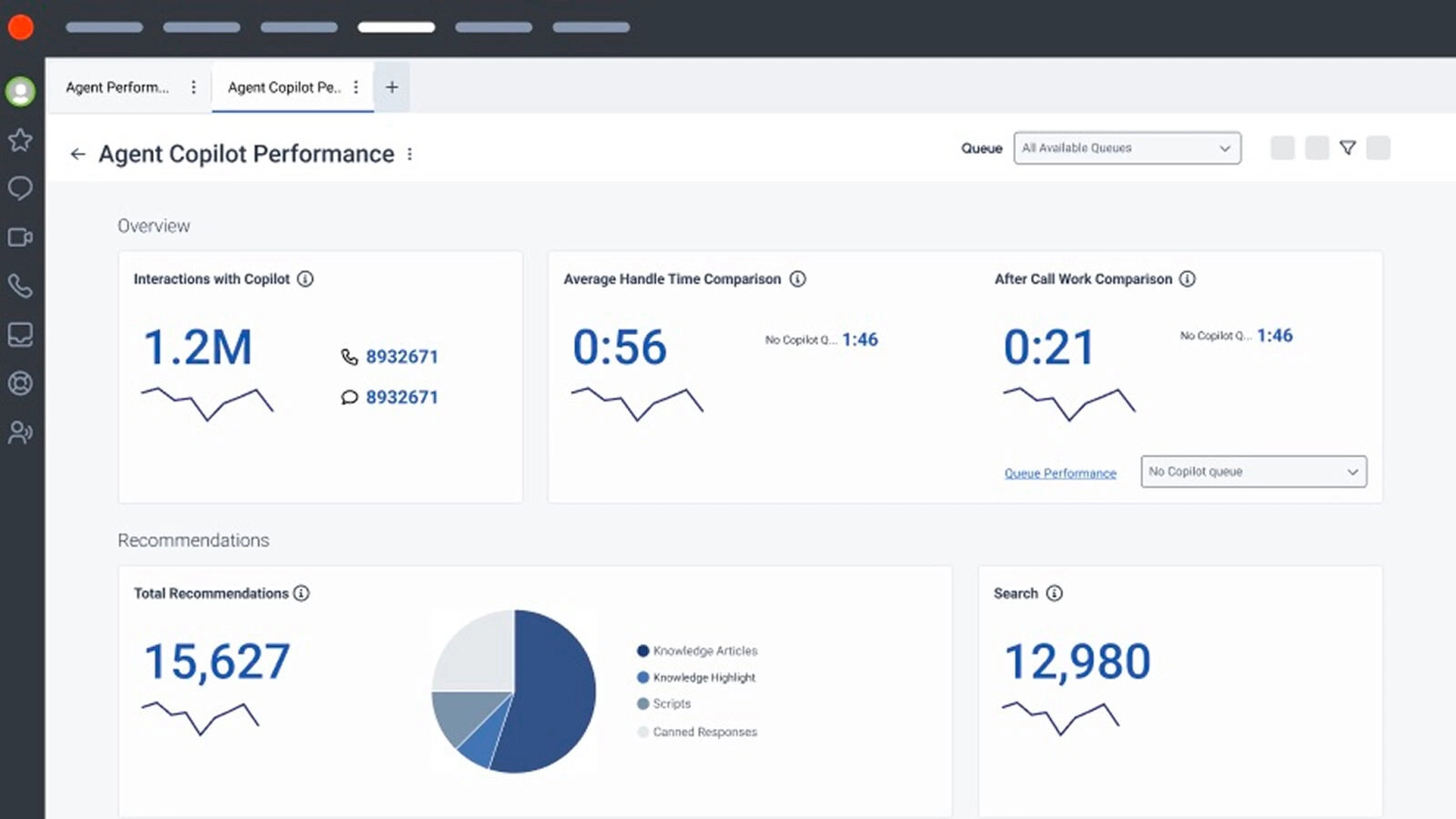
Task: Add a new tab with plus button
Action: (x=392, y=87)
